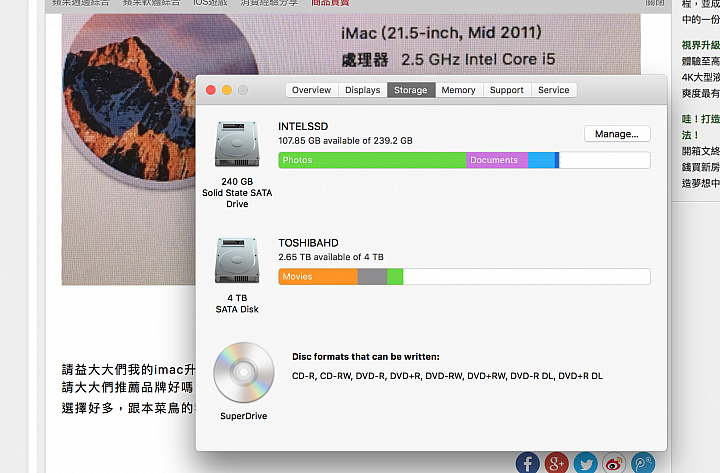Open the Displays tab
The height and width of the screenshot is (473, 720).
pyautogui.click(x=362, y=90)
